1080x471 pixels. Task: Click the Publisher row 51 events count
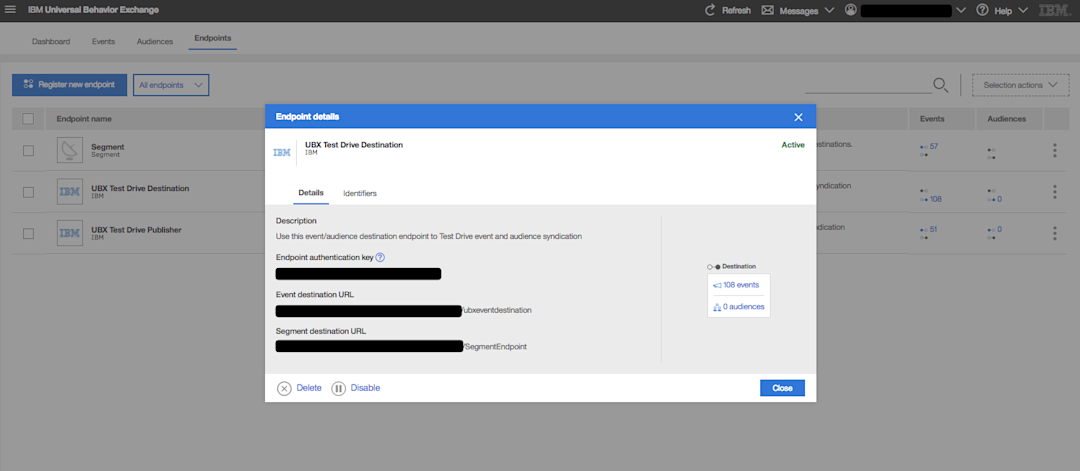click(x=934, y=229)
